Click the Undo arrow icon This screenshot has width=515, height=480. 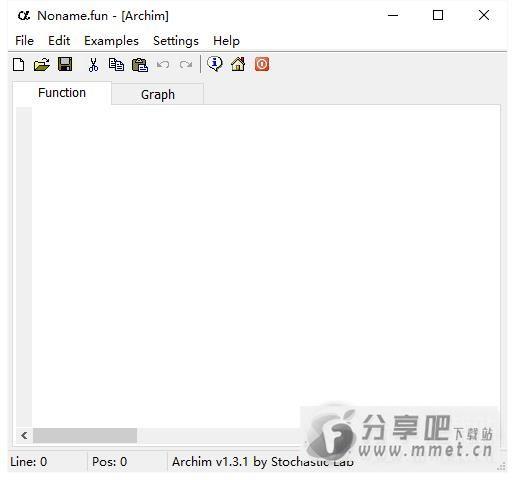(x=163, y=64)
